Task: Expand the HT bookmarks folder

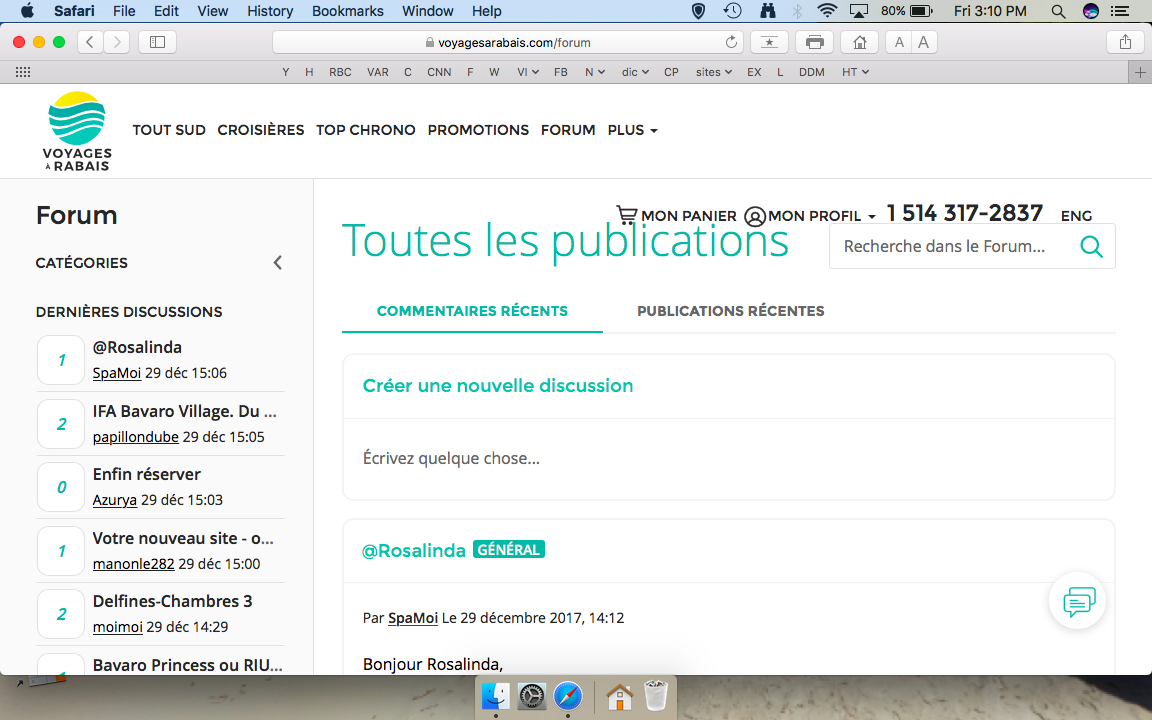Action: (x=855, y=72)
